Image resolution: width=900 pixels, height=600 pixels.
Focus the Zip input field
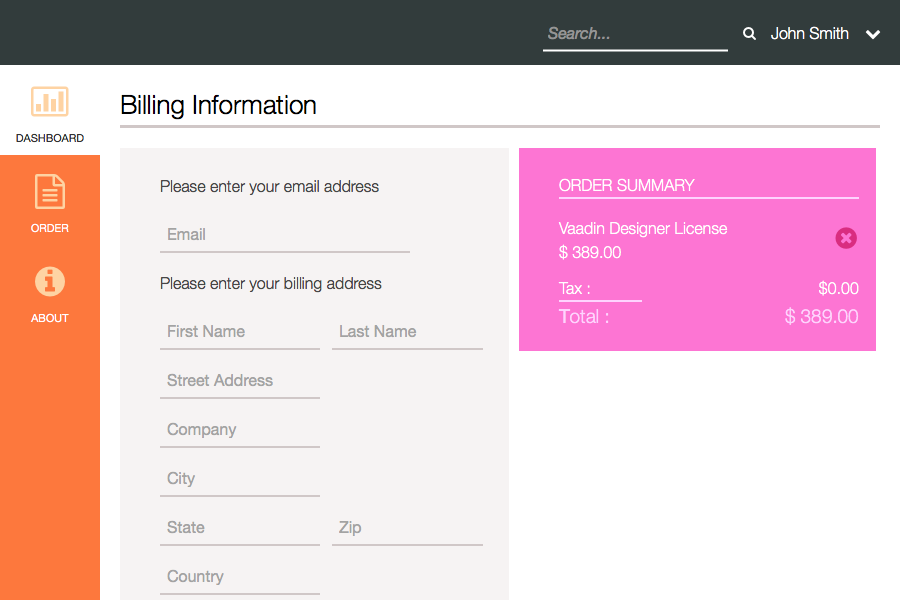tap(407, 528)
